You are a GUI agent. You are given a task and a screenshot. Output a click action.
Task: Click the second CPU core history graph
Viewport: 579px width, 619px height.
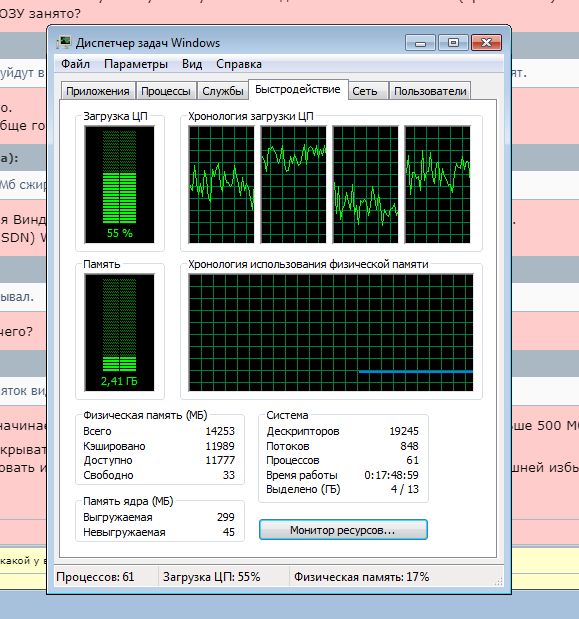pos(294,184)
